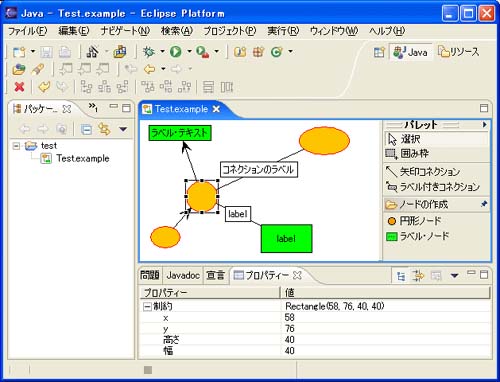Switch to the Javadoc tab
Viewport: 500px width, 382px height.
click(x=183, y=275)
